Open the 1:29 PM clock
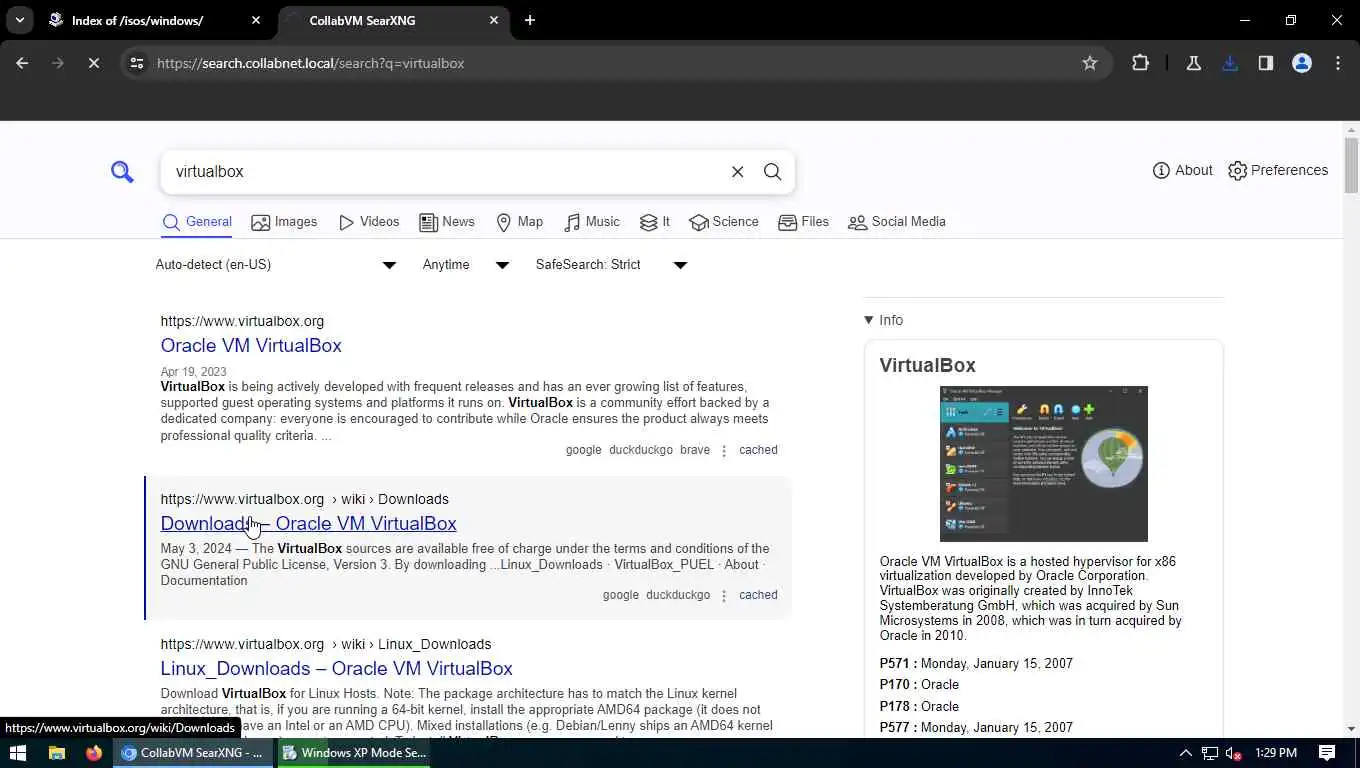The height and width of the screenshot is (768, 1360). [x=1276, y=753]
